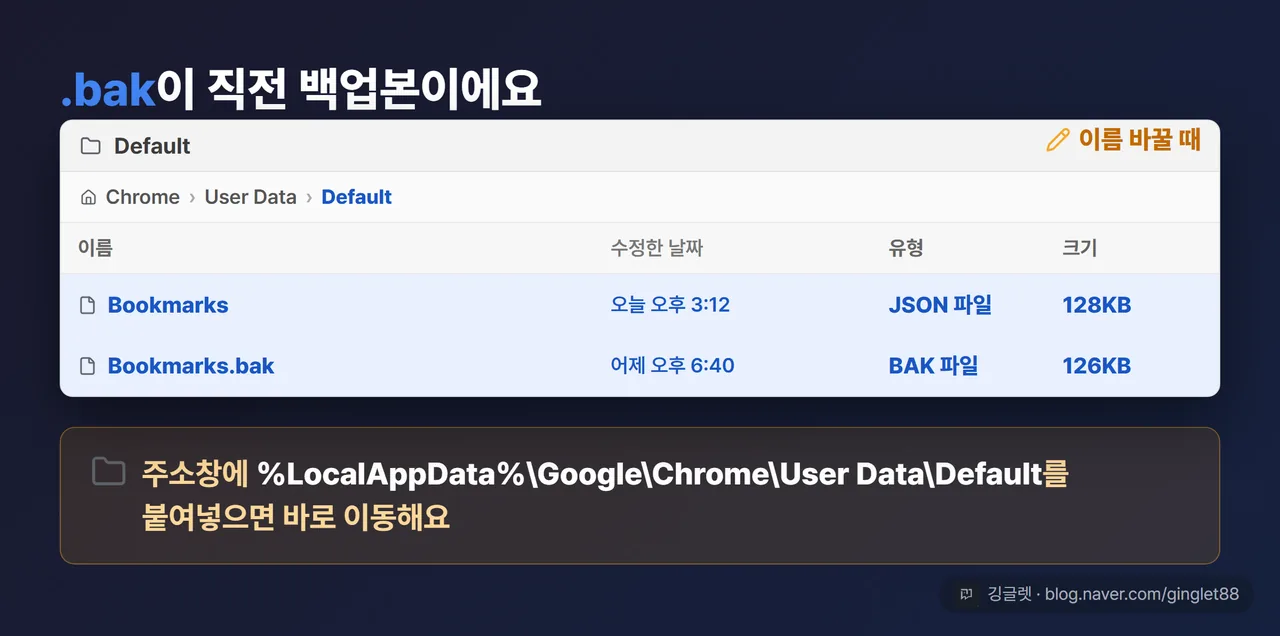Click the small icon before 깅글렛 in the footer
This screenshot has height=636, width=1280.
pos(966,594)
